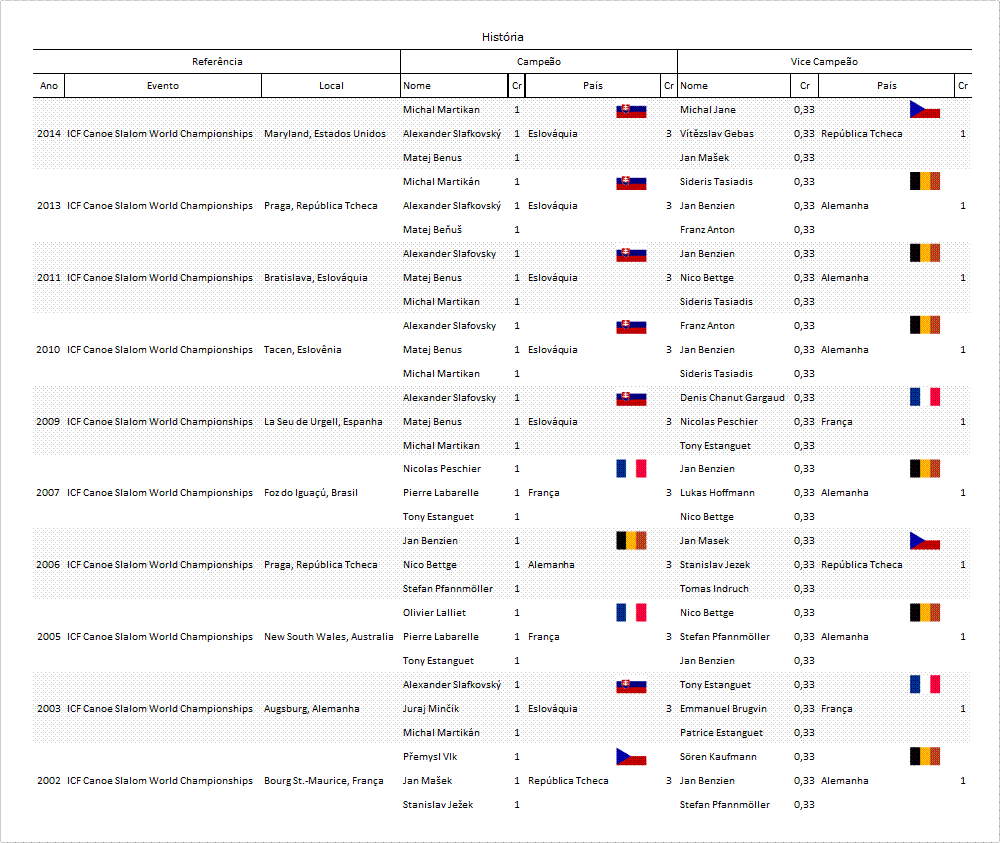This screenshot has height=843, width=1000.
Task: Click the "Evento" column header
Action: [x=163, y=86]
